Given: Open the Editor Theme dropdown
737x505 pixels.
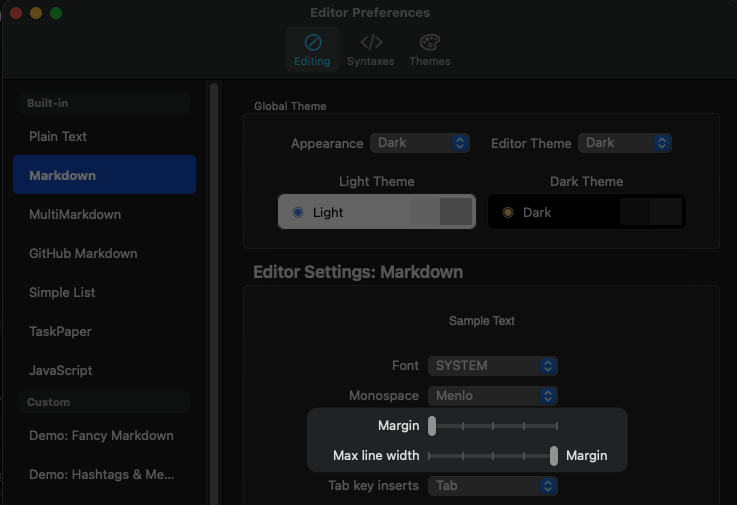Looking at the screenshot, I should 625,143.
